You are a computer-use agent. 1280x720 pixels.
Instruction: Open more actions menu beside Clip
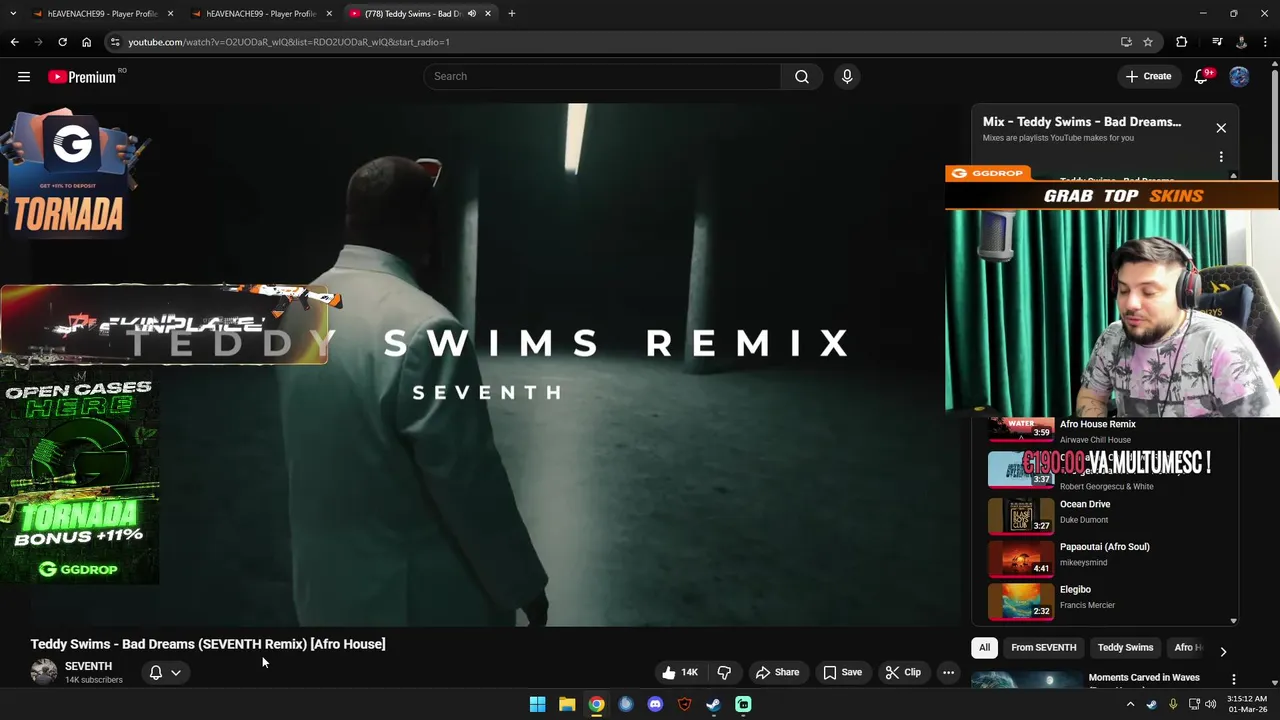[948, 672]
